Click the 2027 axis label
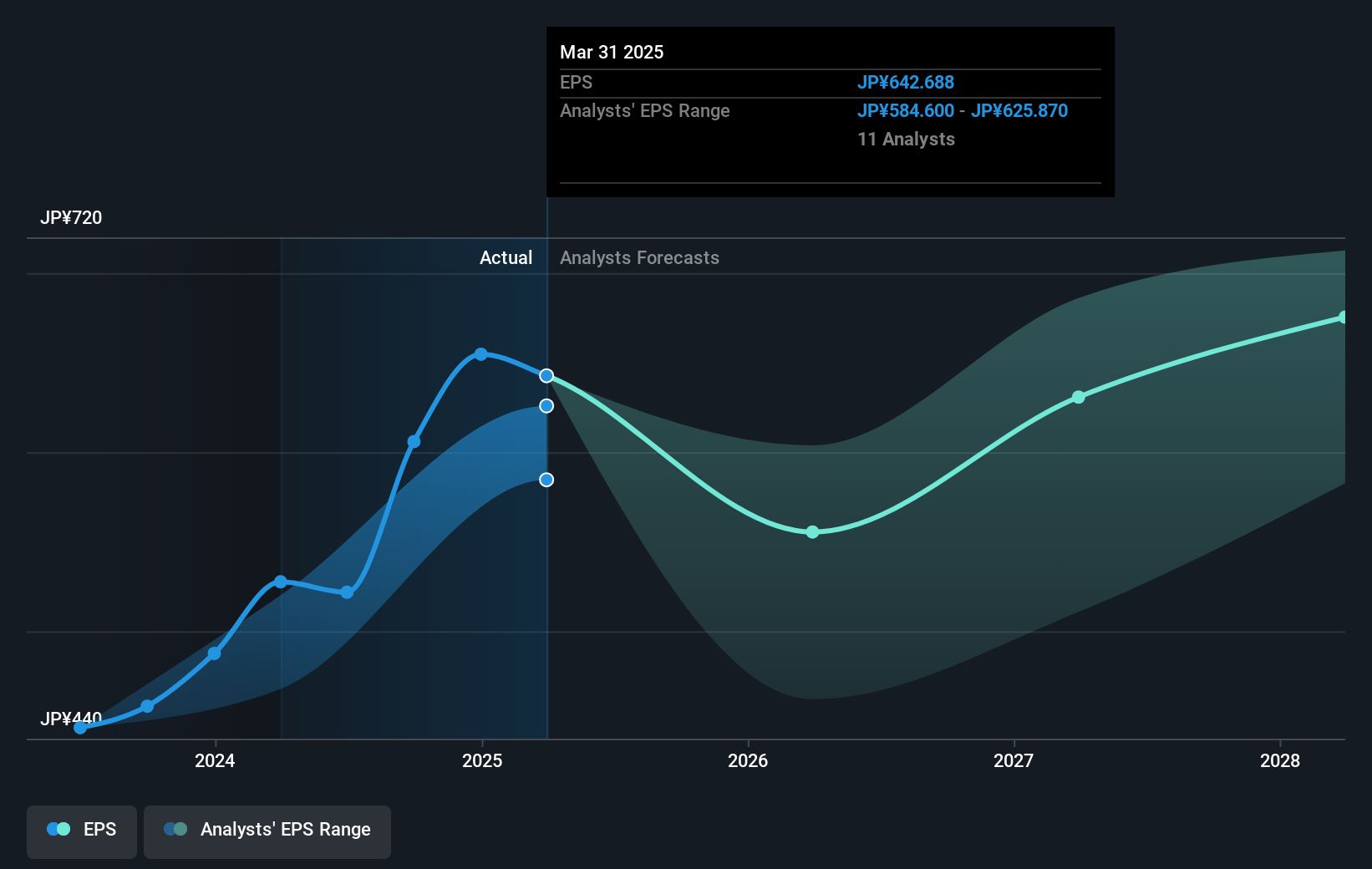Image resolution: width=1372 pixels, height=869 pixels. click(1014, 760)
